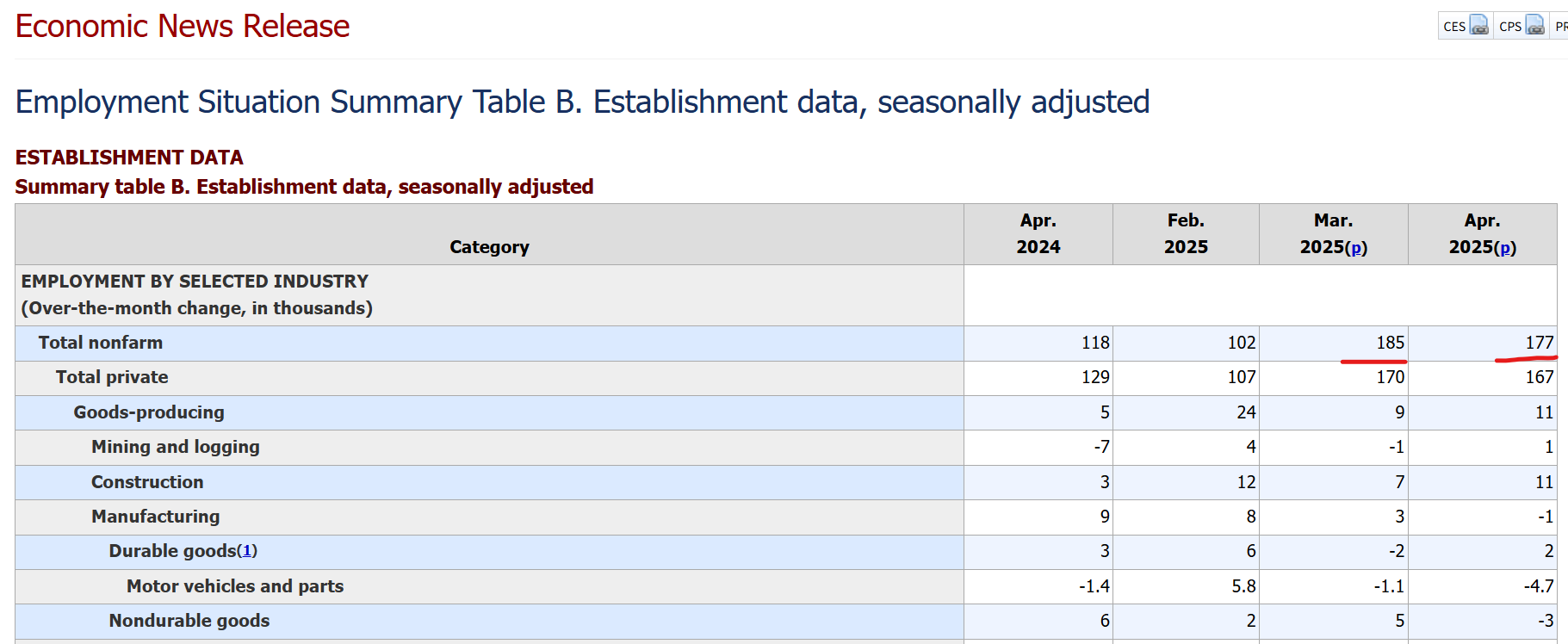This screenshot has width=1568, height=644.
Task: Select the Feb. 2025 column header
Action: [x=1186, y=234]
